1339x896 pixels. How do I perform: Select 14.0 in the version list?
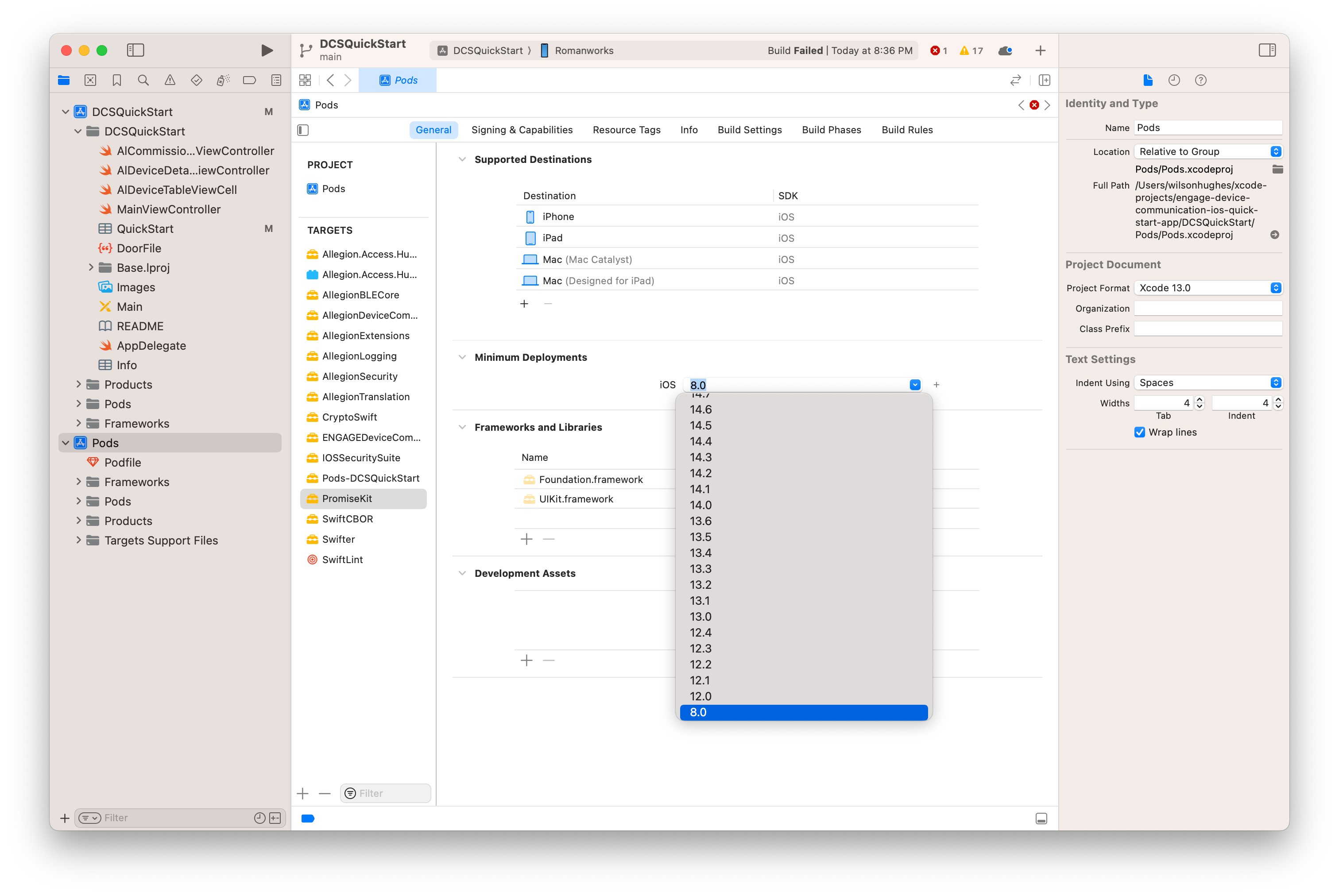(804, 505)
